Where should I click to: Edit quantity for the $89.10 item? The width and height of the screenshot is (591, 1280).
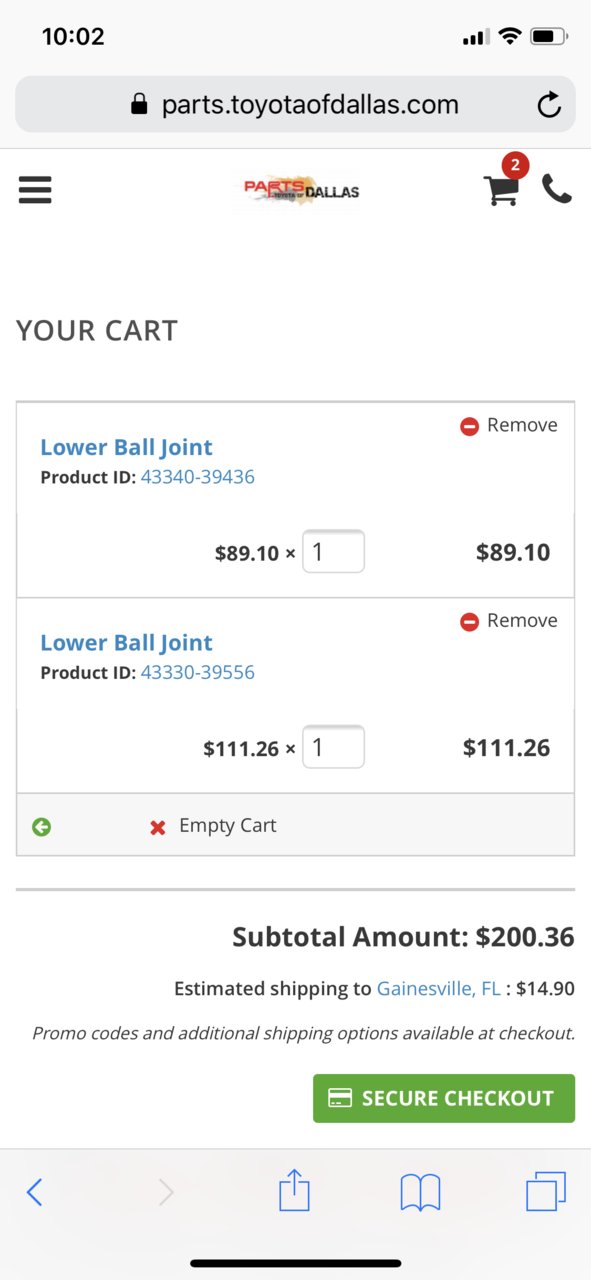[x=333, y=552]
